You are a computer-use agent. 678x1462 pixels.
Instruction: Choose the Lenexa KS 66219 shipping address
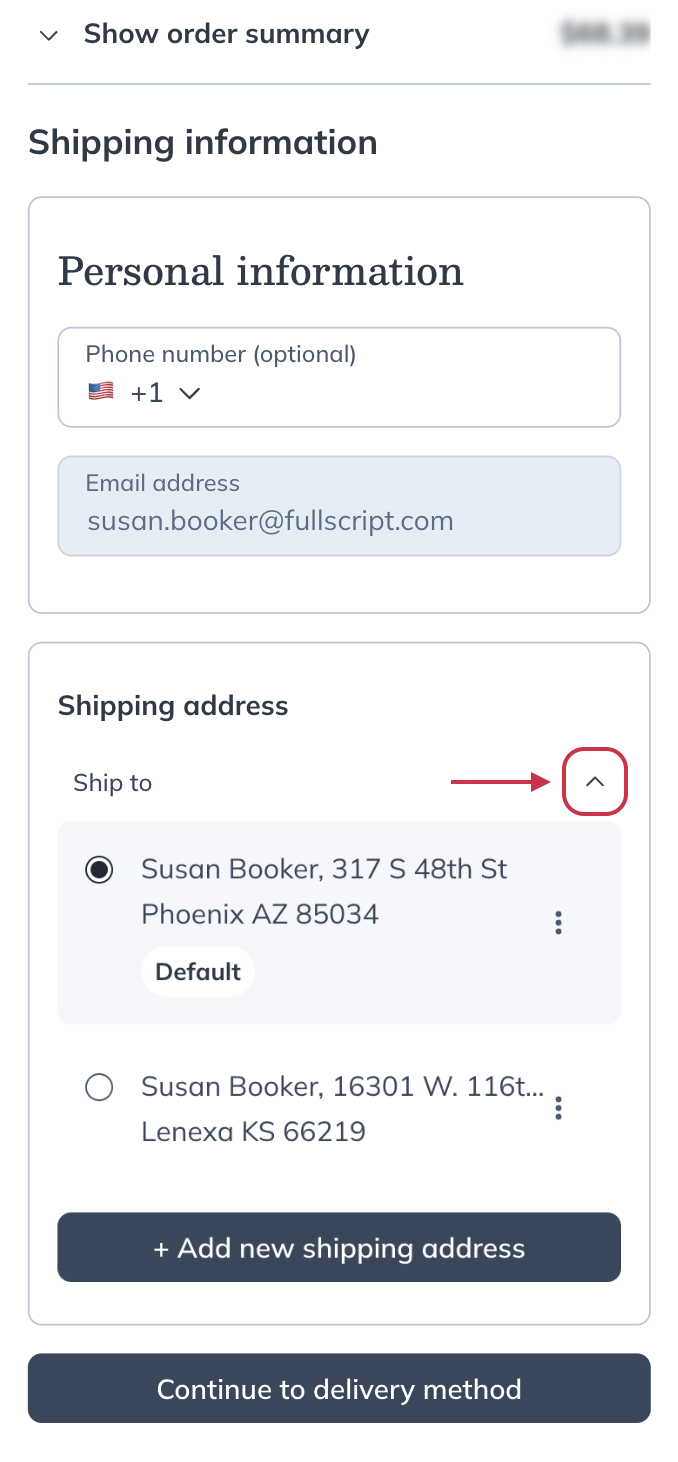[x=99, y=1087]
